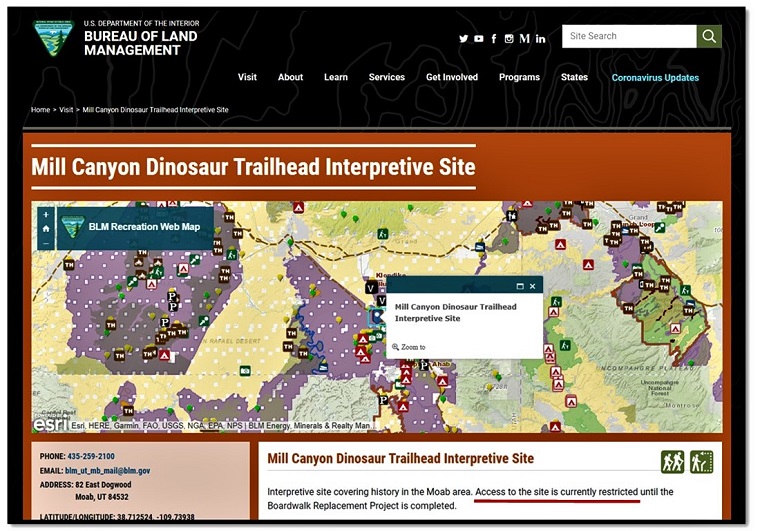Image resolution: width=760 pixels, height=531 pixels.
Task: Open the BLM Medium icon
Action: click(524, 38)
